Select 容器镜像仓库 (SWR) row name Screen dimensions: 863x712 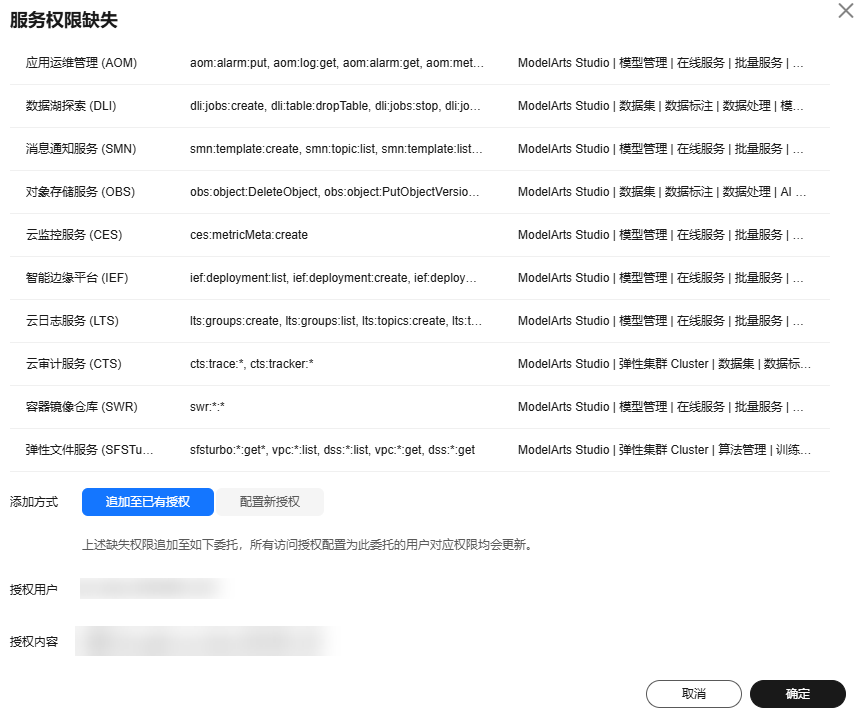(x=81, y=406)
